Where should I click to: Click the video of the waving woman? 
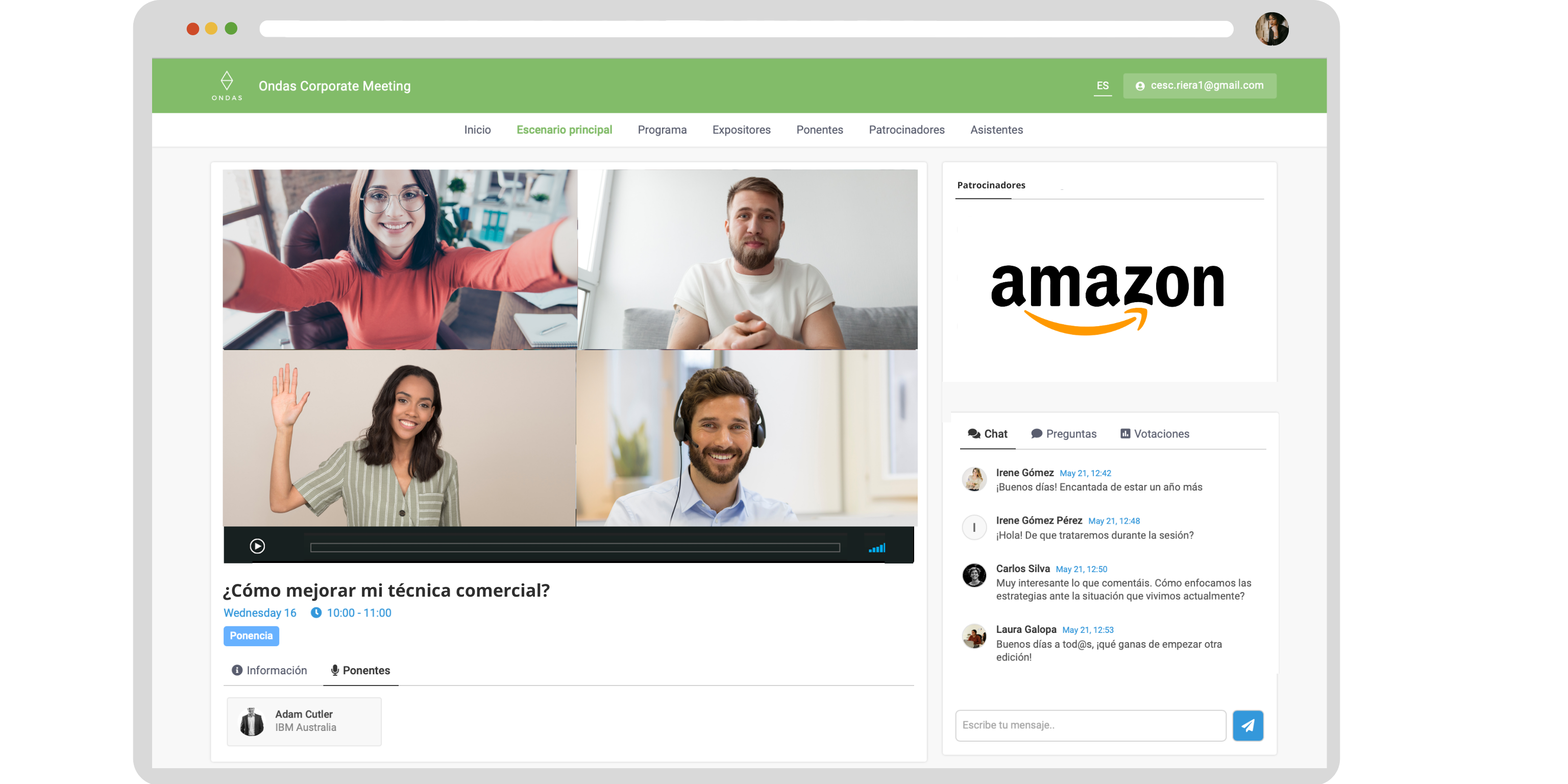pyautogui.click(x=399, y=438)
